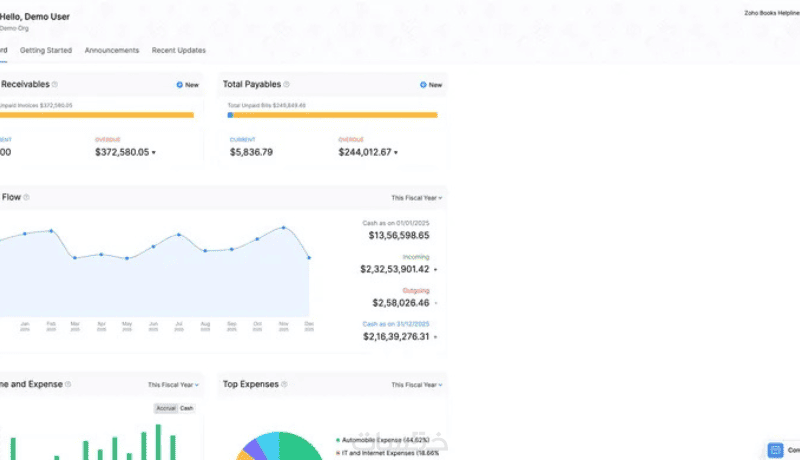
Task: Expand overdue receivables $372,580.05 dropdown arrow
Action: pos(154,152)
